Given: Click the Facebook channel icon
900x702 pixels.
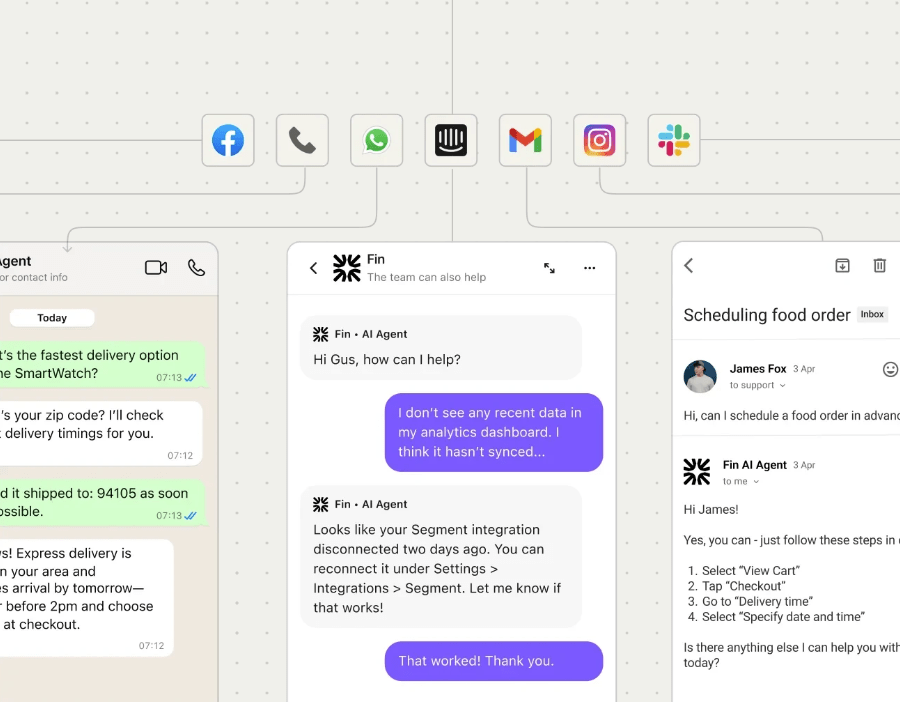Looking at the screenshot, I should click(x=228, y=140).
